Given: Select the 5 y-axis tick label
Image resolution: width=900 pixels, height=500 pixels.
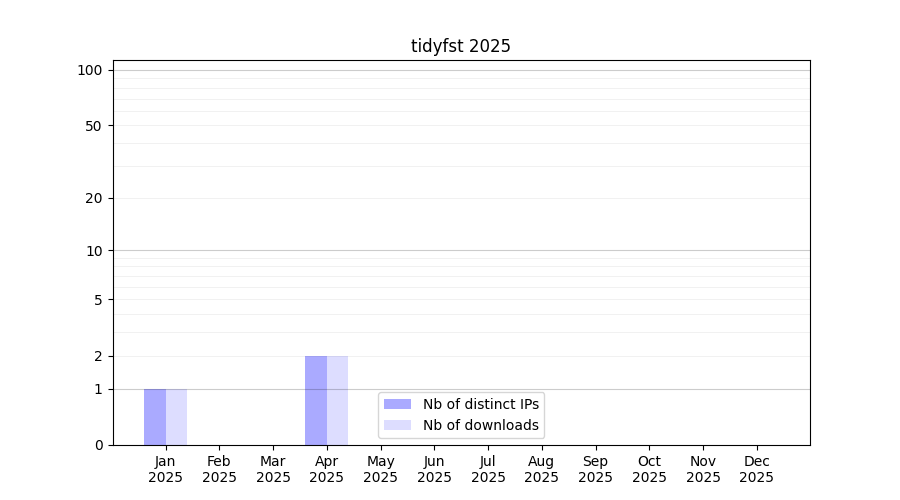Looking at the screenshot, I should click(98, 300).
